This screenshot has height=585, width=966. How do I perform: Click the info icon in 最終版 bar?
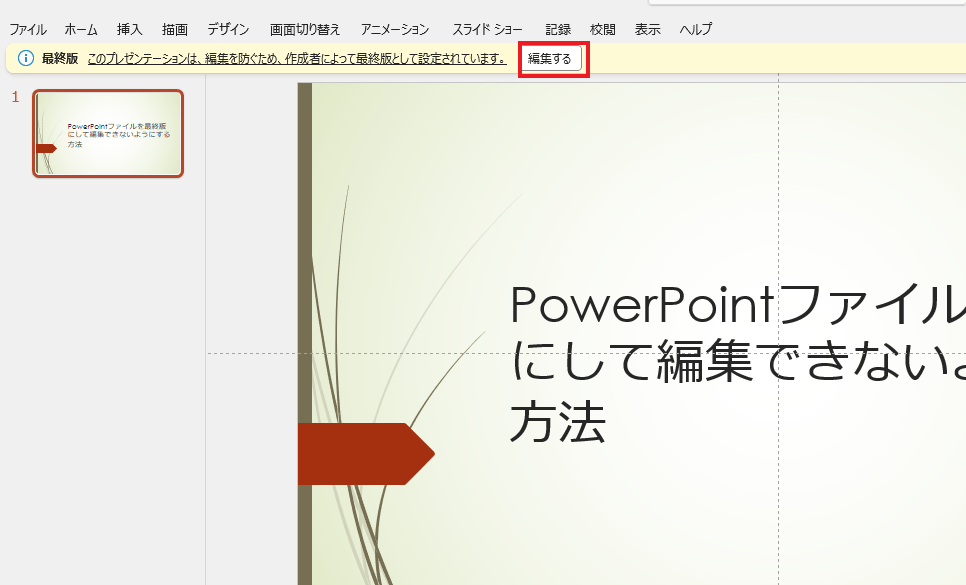[25, 58]
